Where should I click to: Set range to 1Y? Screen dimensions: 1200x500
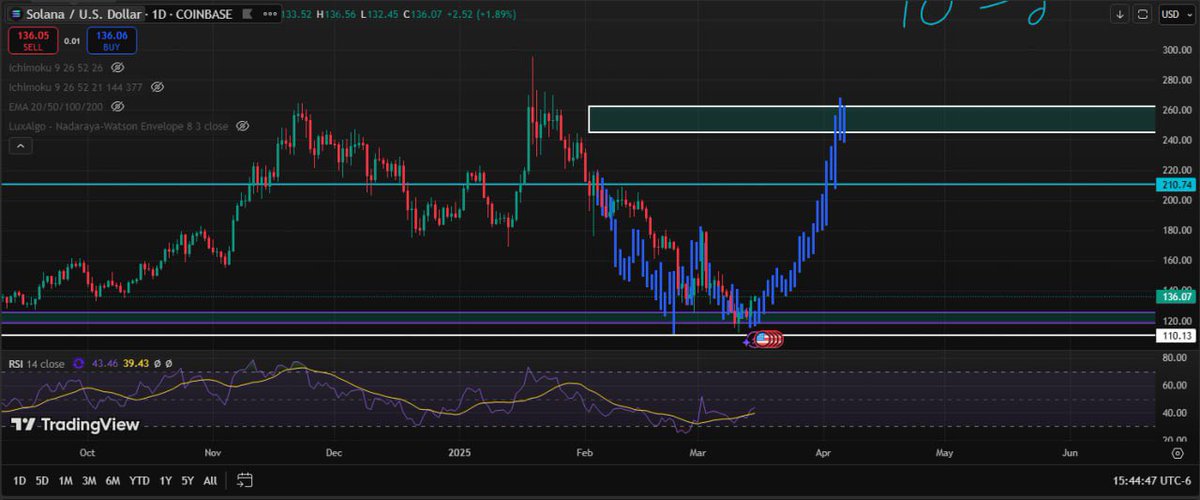tap(165, 480)
